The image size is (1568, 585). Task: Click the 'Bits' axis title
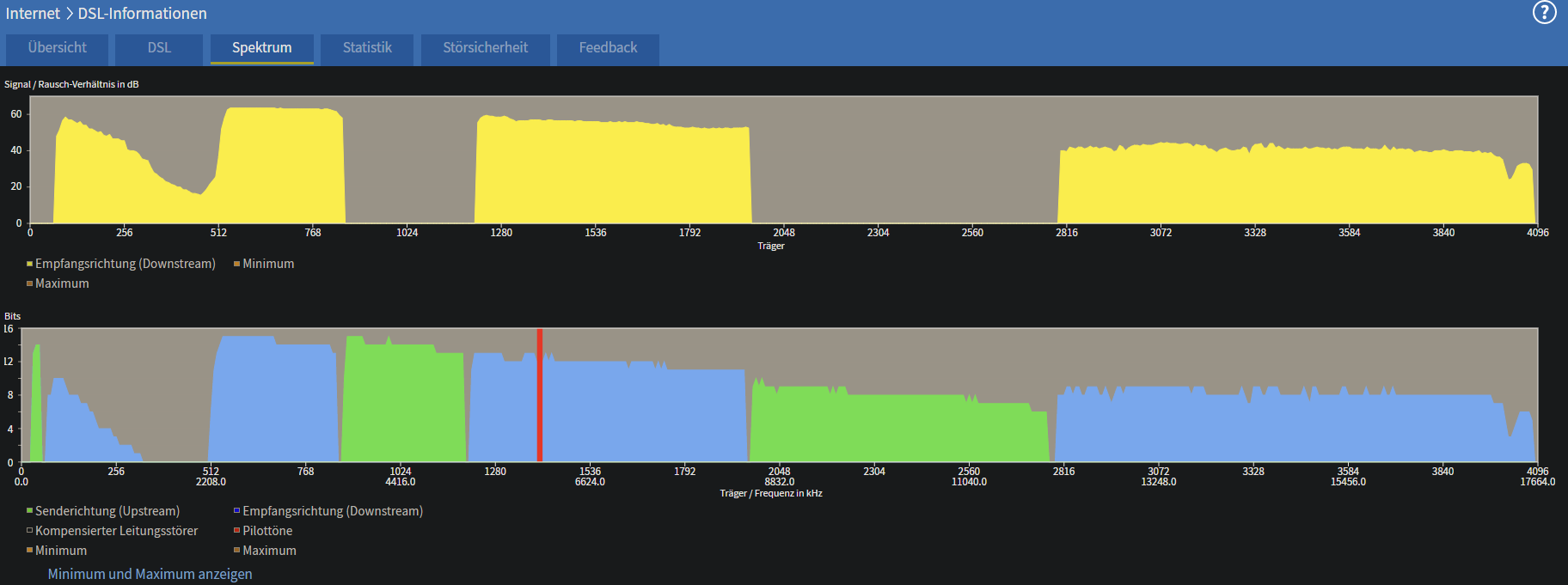tap(12, 316)
